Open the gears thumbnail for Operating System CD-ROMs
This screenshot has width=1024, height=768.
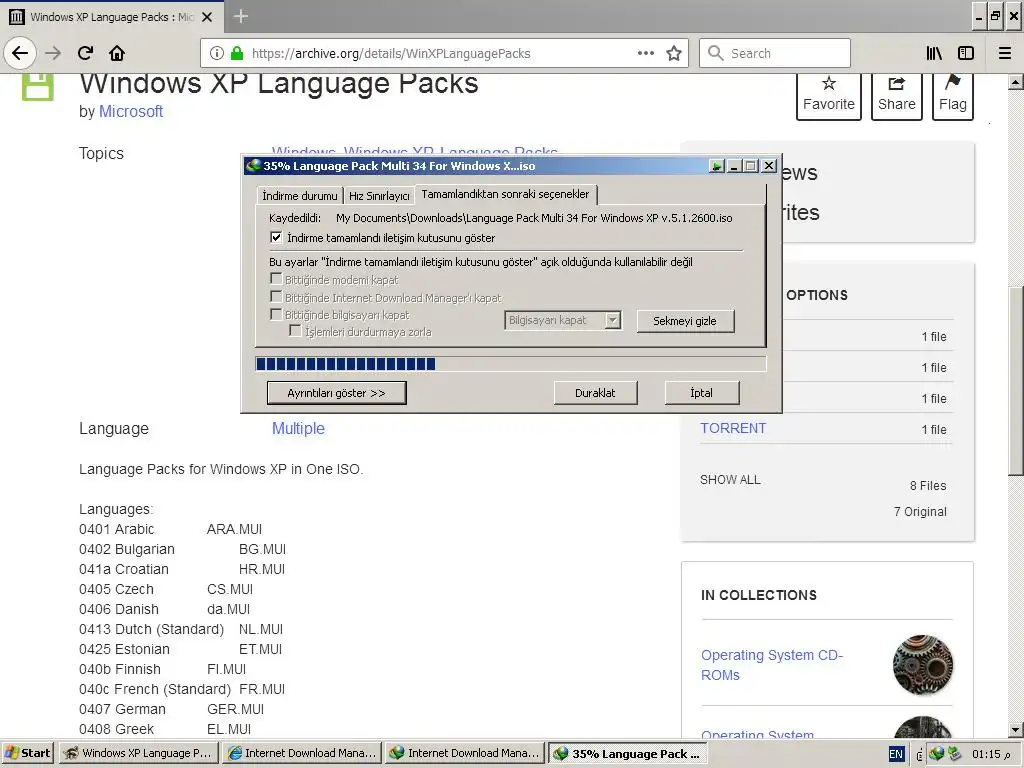[x=923, y=665]
